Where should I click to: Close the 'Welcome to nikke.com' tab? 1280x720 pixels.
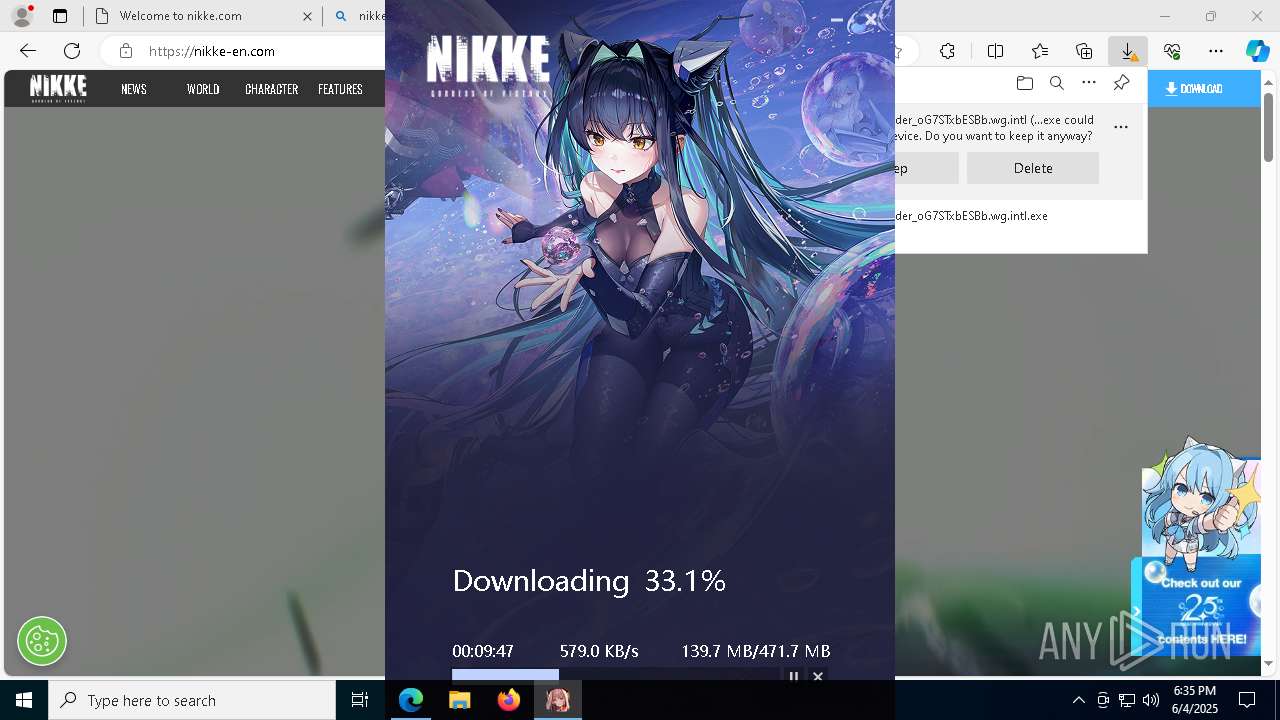[x=307, y=16]
